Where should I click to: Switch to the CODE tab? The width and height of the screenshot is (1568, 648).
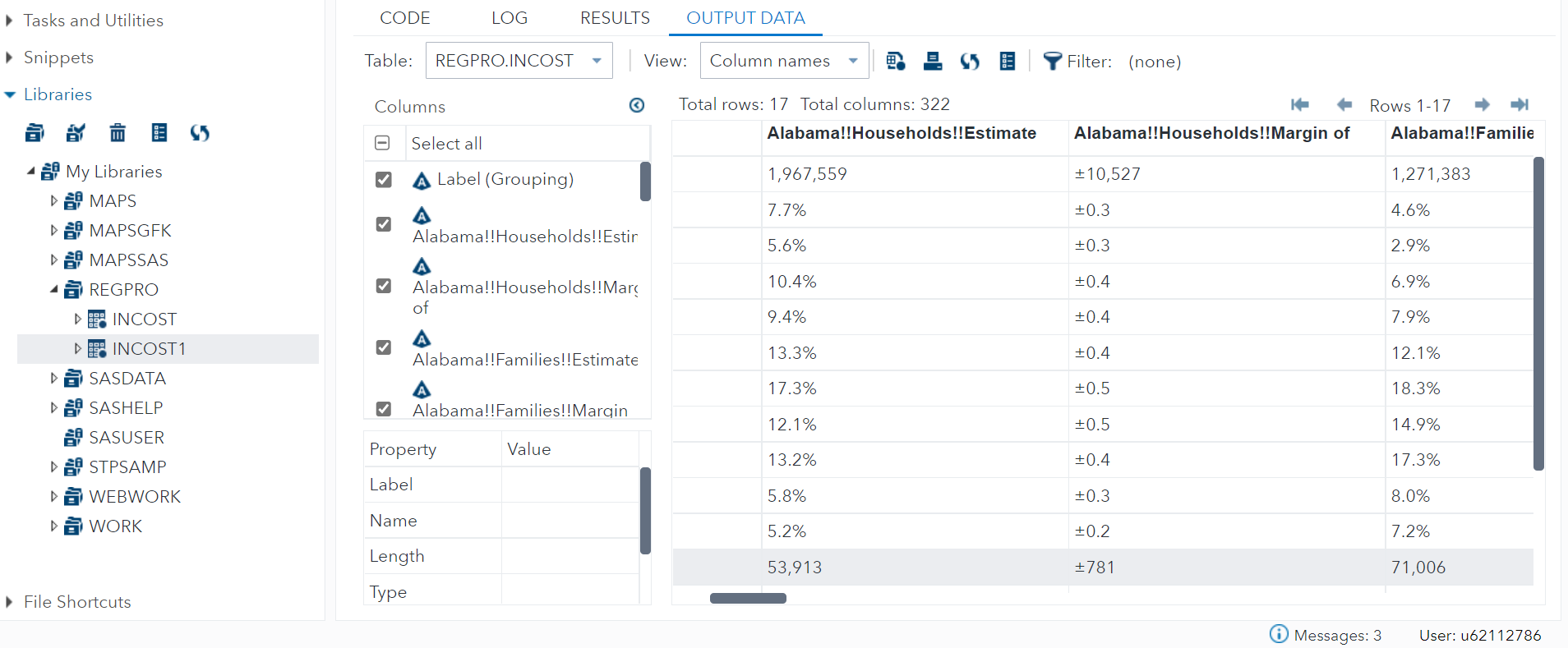(x=404, y=18)
